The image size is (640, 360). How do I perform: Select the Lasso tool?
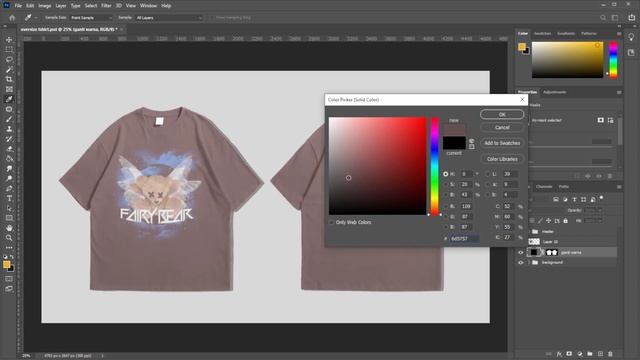pos(9,60)
